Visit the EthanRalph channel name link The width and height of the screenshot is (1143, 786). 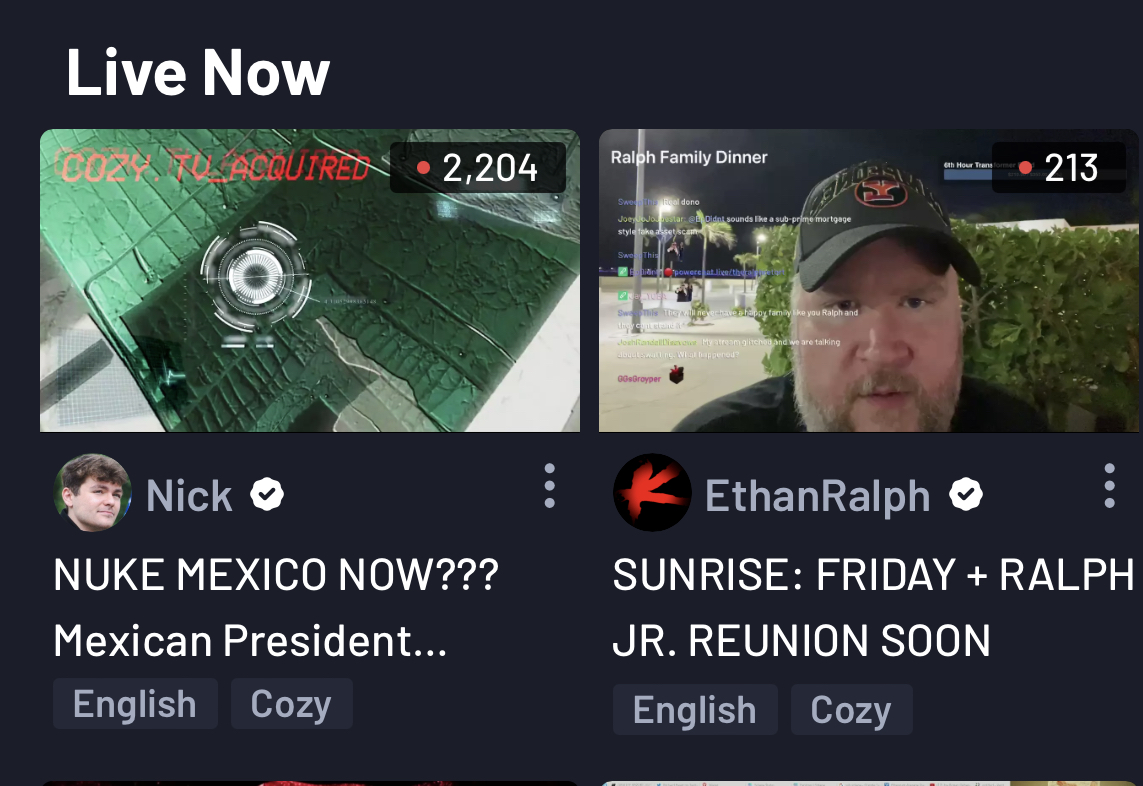click(818, 496)
